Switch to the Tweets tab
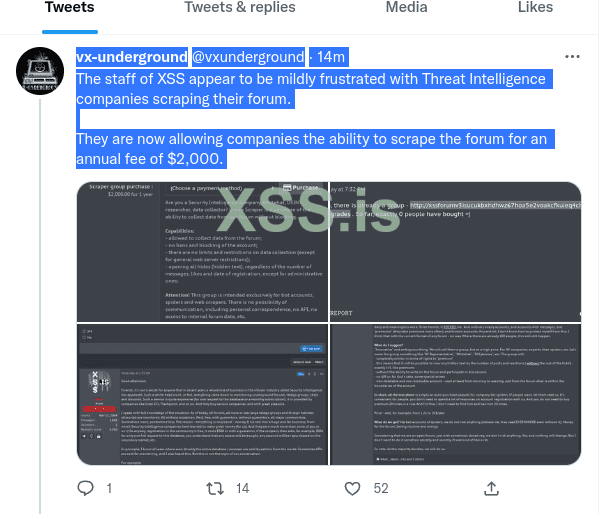Image resolution: width=616 pixels, height=514 pixels. (70, 7)
